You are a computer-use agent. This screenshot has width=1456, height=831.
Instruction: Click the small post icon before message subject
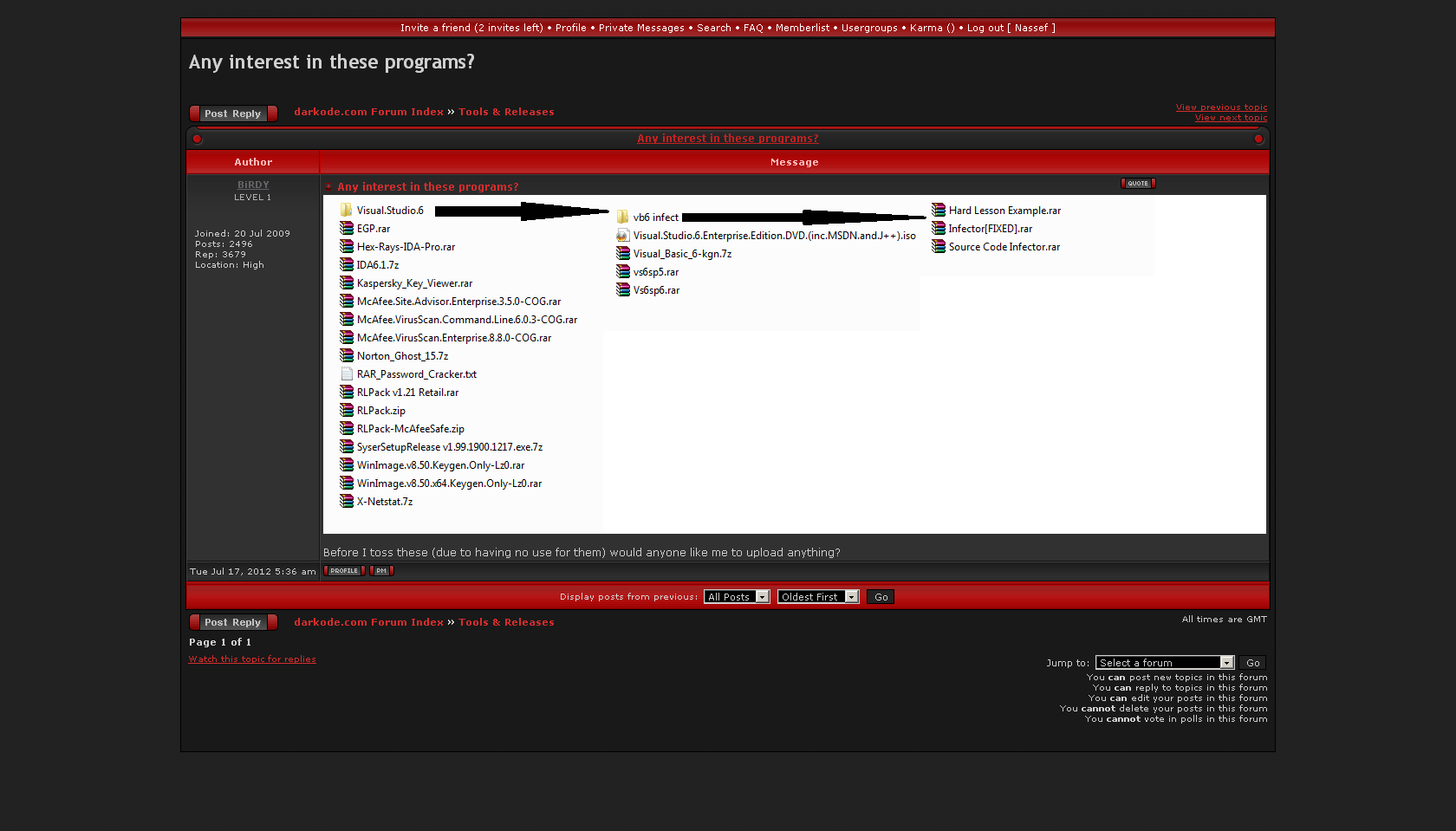pos(329,187)
